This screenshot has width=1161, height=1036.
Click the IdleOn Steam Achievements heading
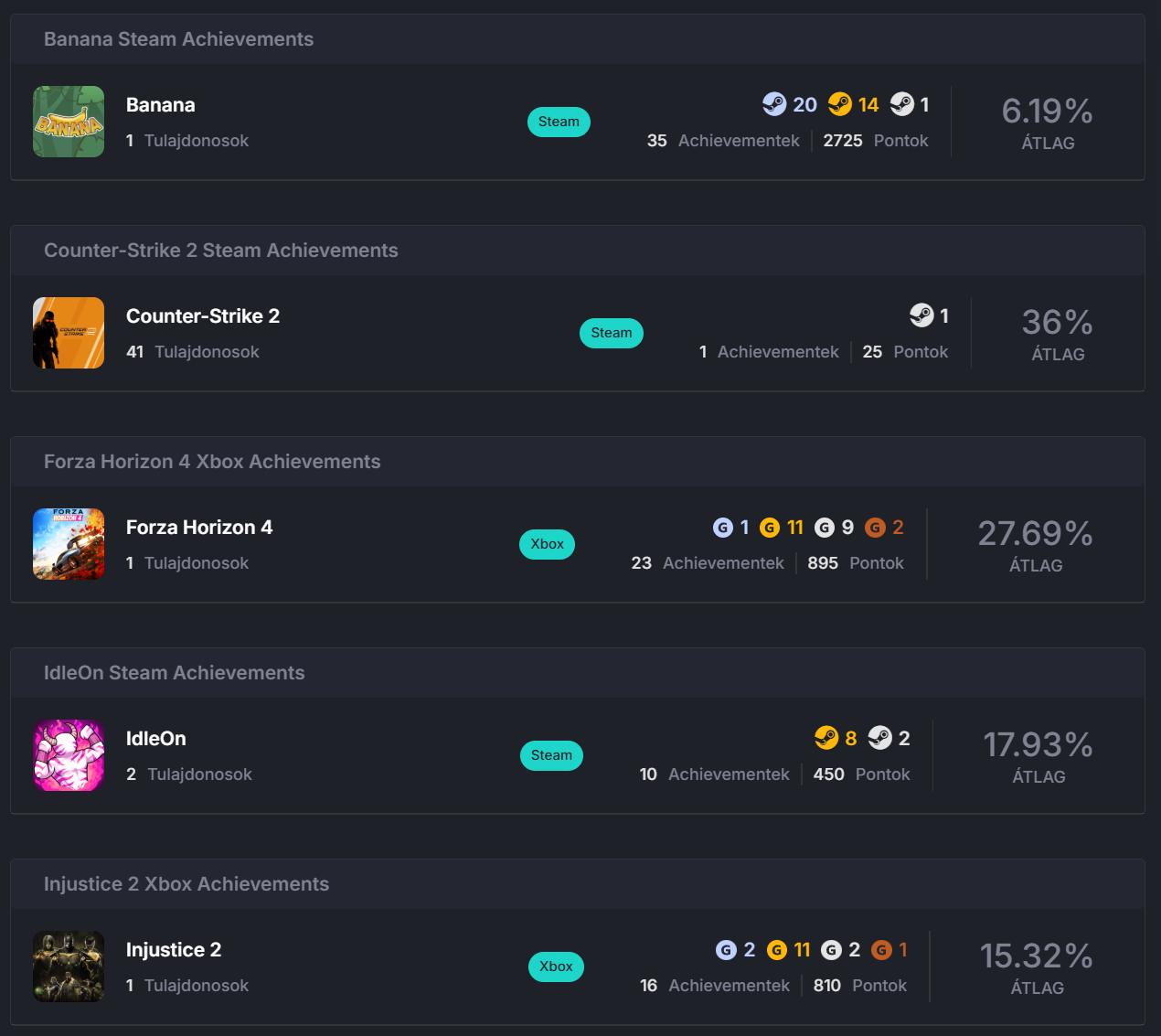(x=175, y=673)
